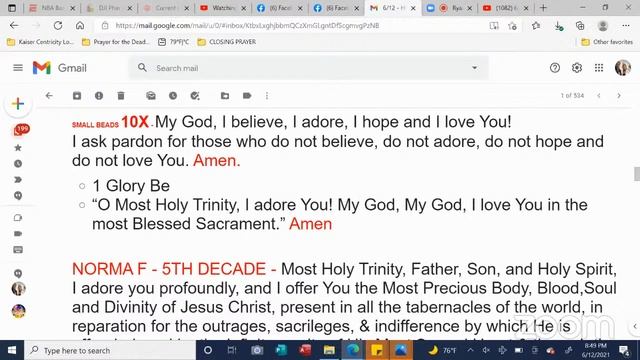This screenshot has height=360, width=640.
Task: Open Task View on taskbar
Action: click(232, 350)
